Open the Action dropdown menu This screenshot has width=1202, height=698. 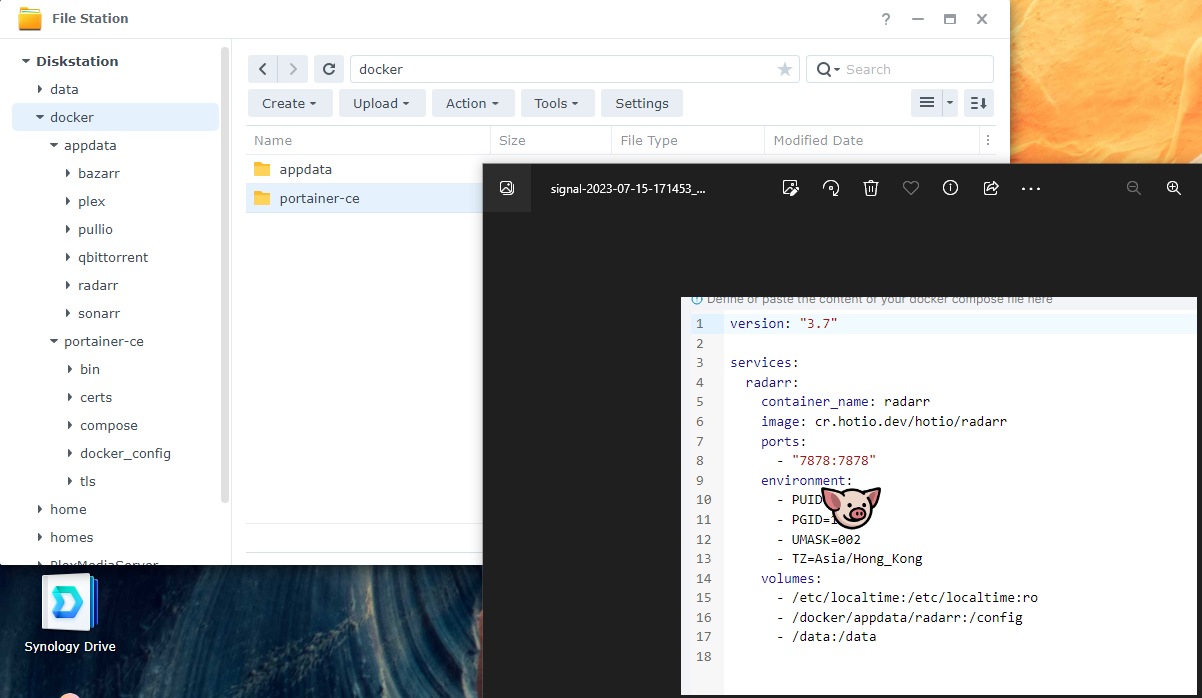(x=473, y=103)
